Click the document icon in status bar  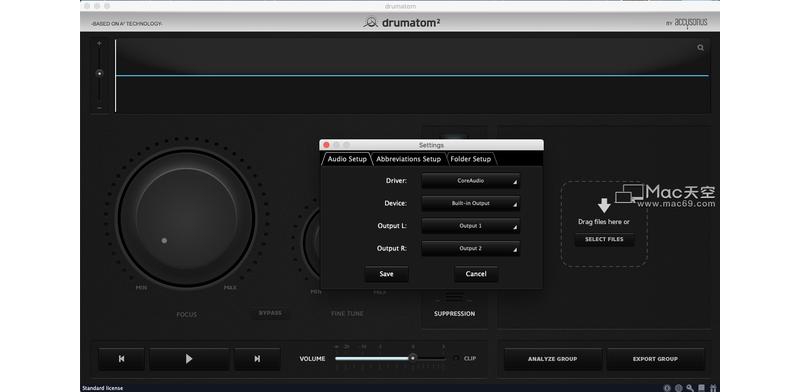click(x=702, y=388)
